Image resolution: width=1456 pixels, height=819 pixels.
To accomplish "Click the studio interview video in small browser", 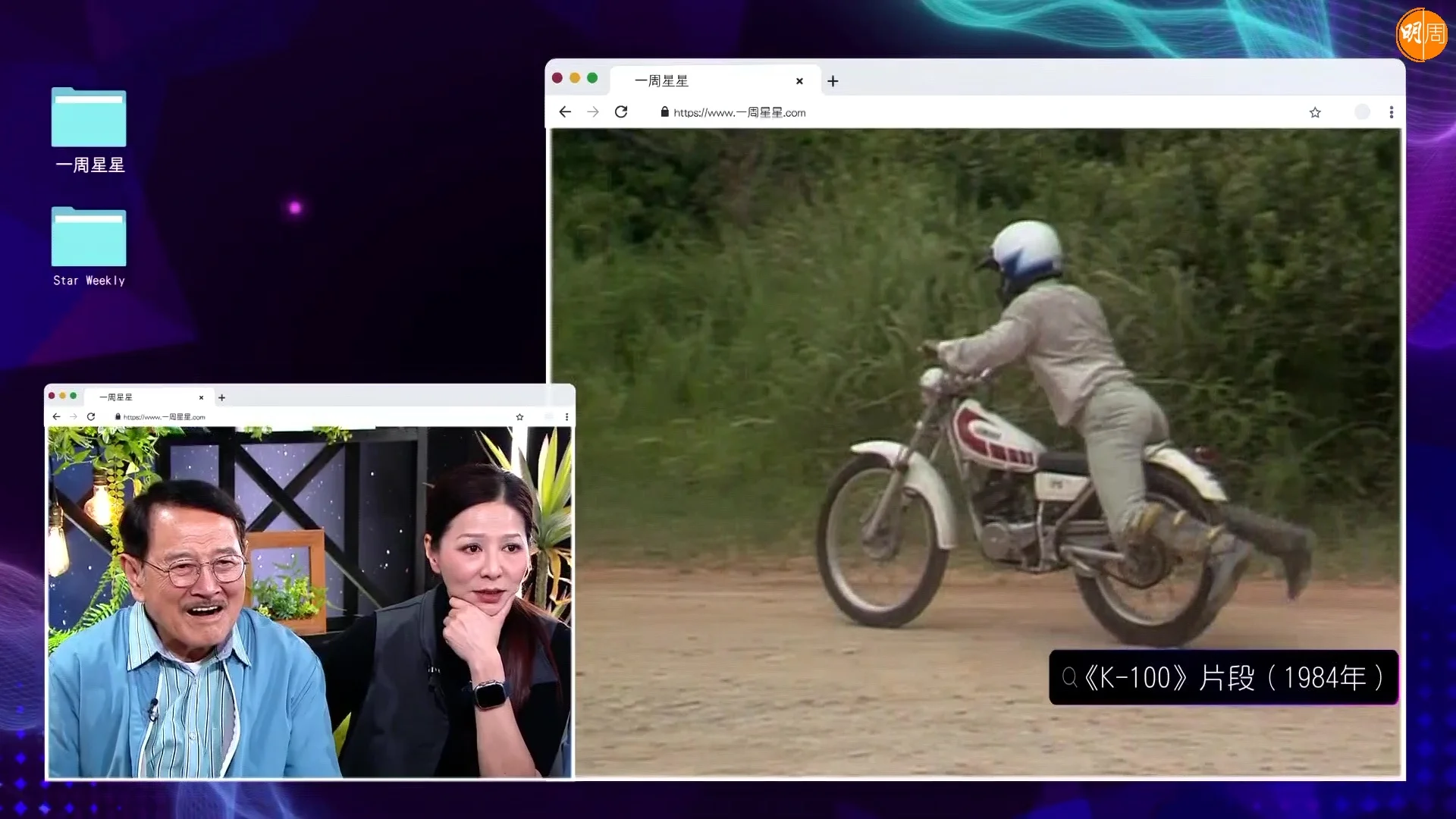I will (309, 602).
